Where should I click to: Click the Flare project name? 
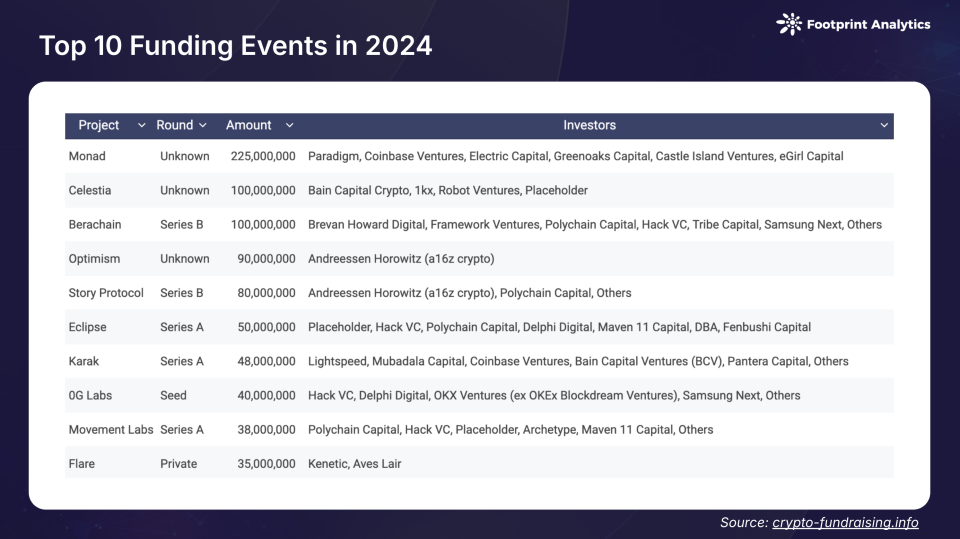83,464
